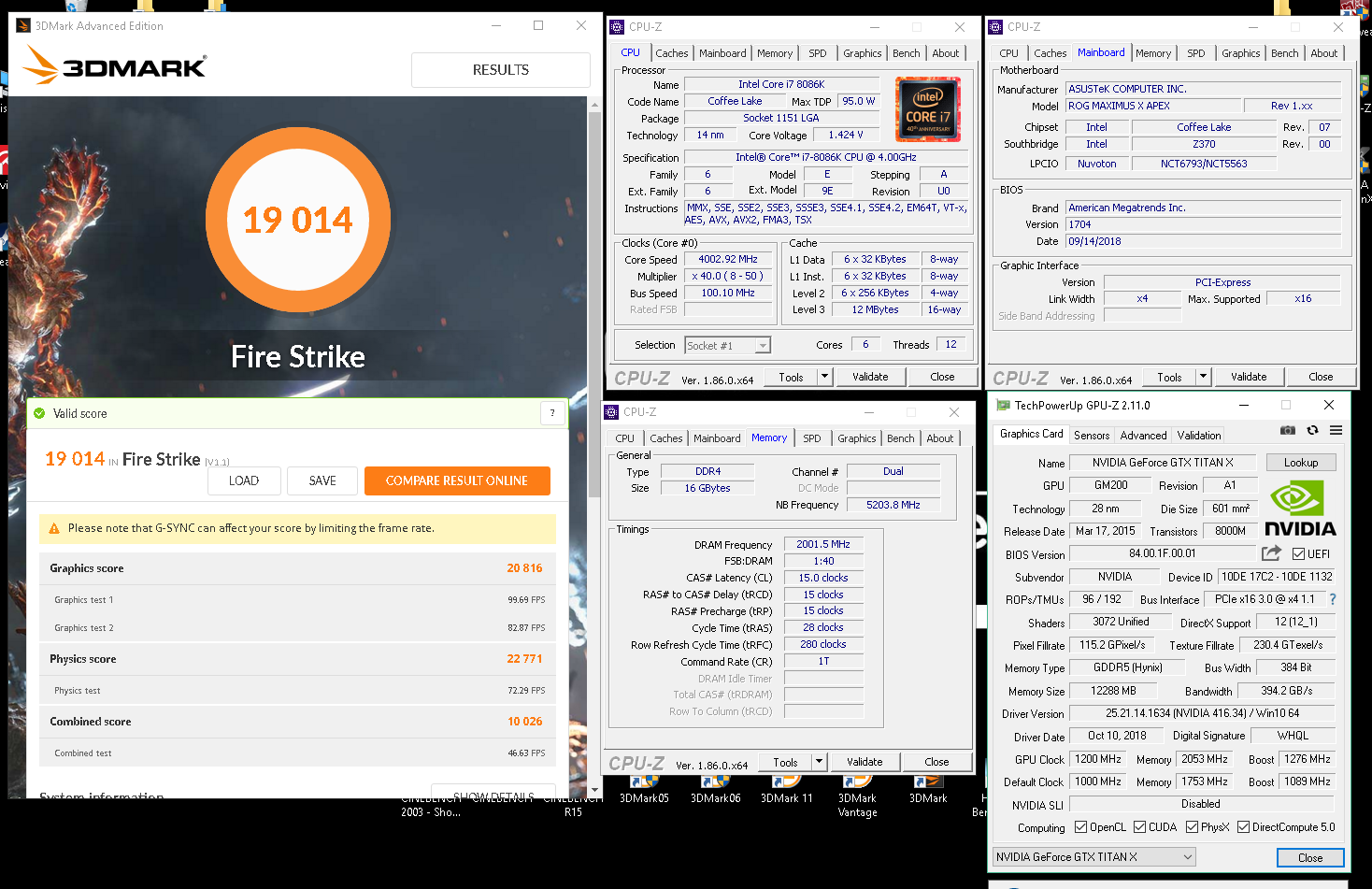Screen dimensions: 1372x889
Task: Switch to the Sensors tab in GPU-Z
Action: click(x=1092, y=436)
